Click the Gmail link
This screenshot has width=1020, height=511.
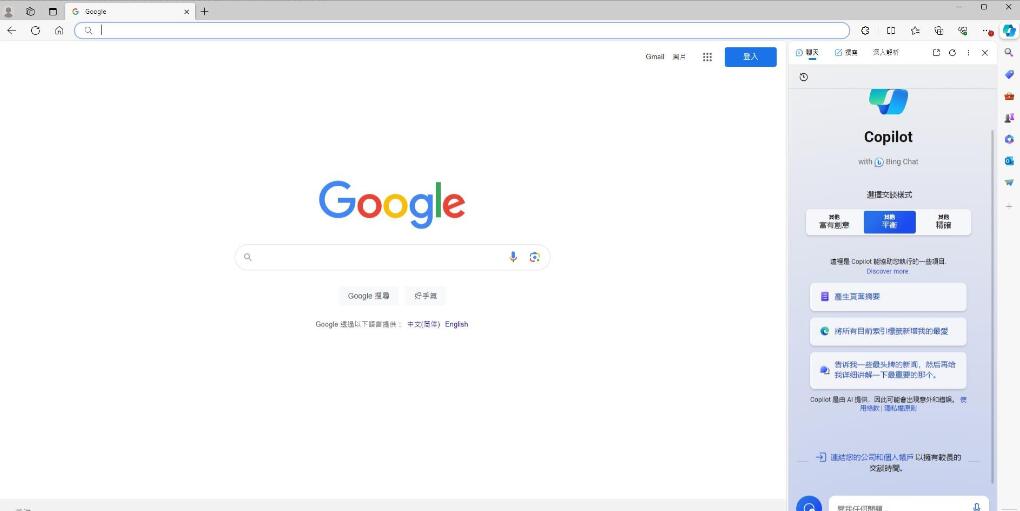(654, 57)
